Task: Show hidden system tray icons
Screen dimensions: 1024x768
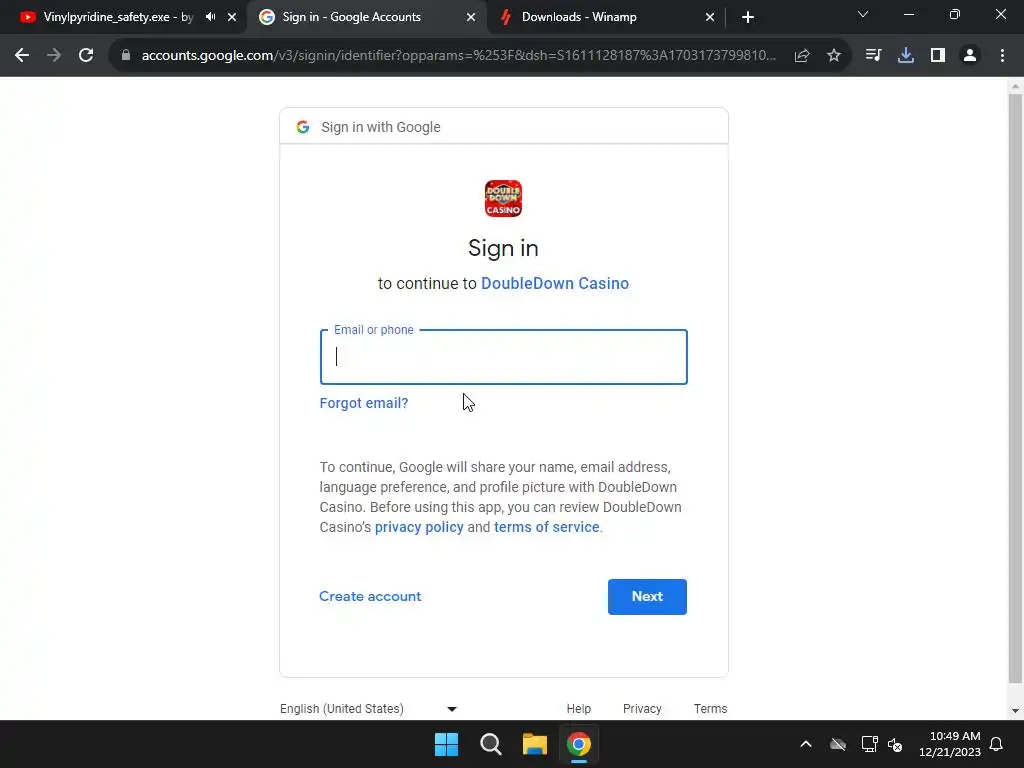Action: [x=806, y=744]
